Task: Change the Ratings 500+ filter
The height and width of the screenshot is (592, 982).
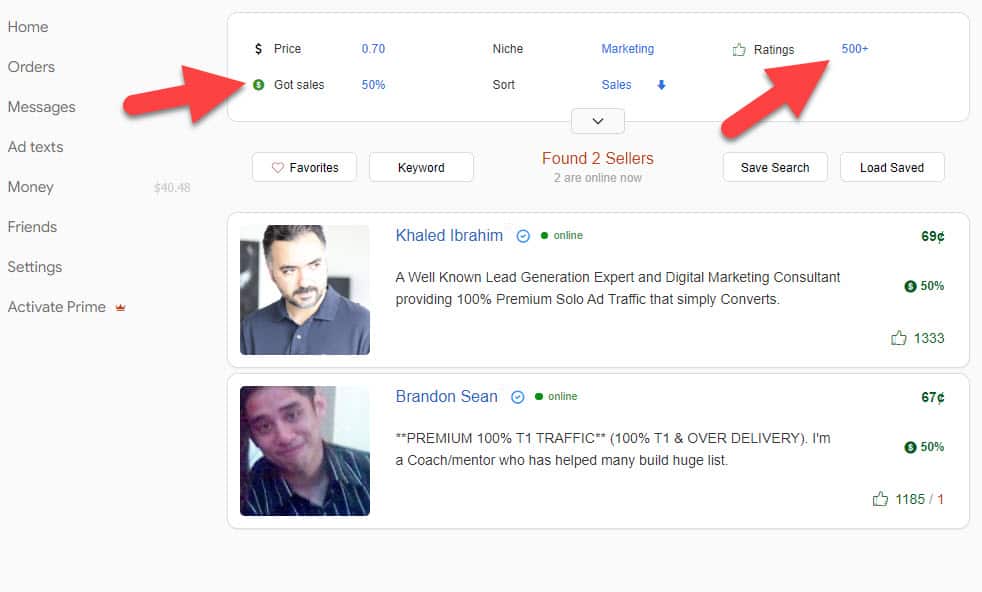Action: pyautogui.click(x=855, y=49)
